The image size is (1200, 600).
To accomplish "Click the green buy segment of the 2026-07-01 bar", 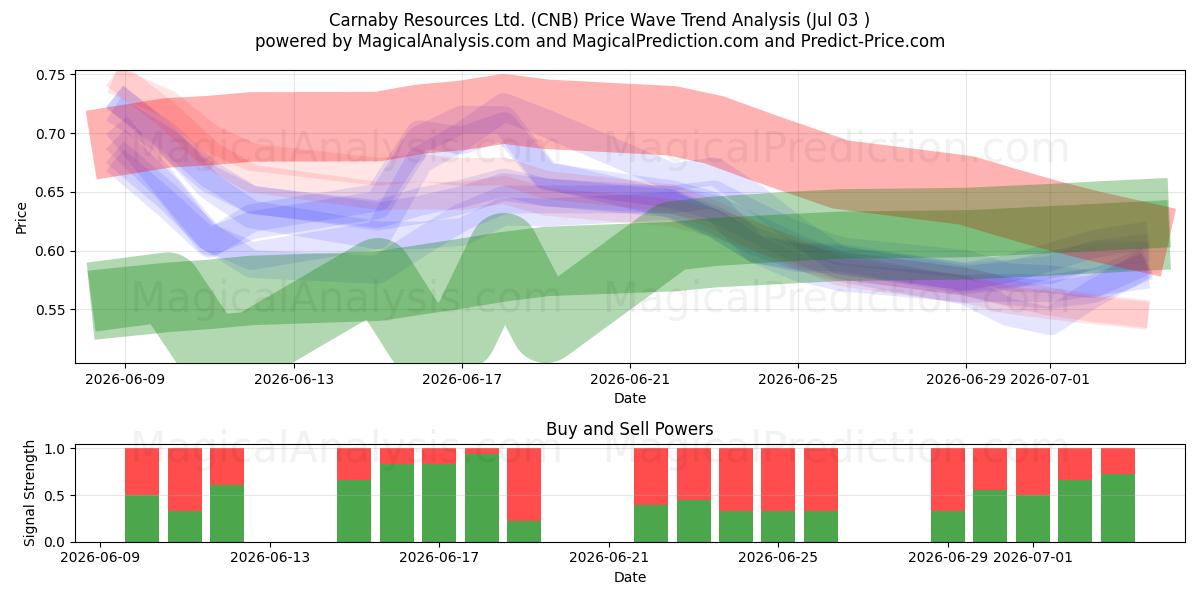I will (x=1033, y=519).
